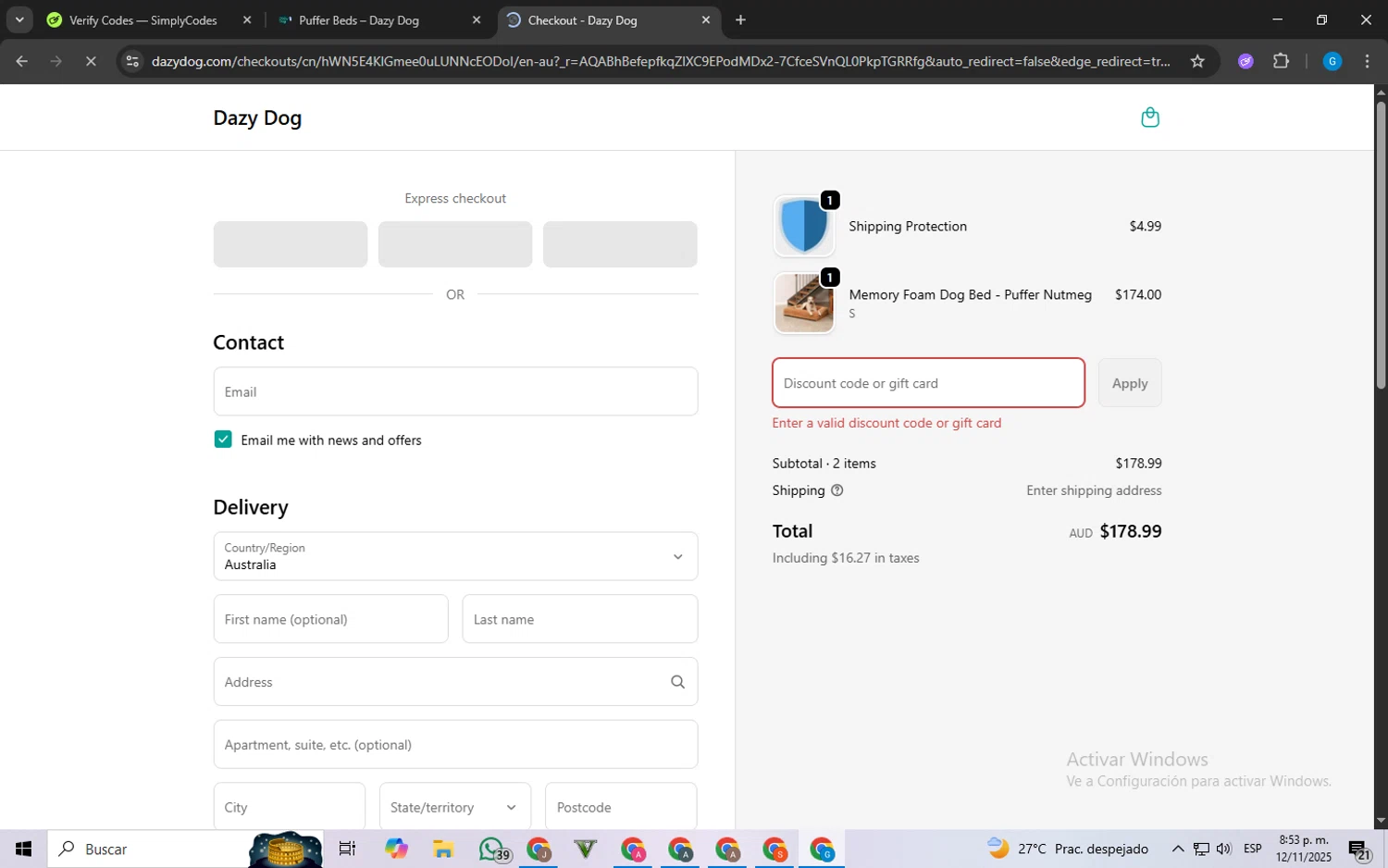Close the Puffer Beds – Dazy Dog tab
The height and width of the screenshot is (868, 1388).
point(477,19)
